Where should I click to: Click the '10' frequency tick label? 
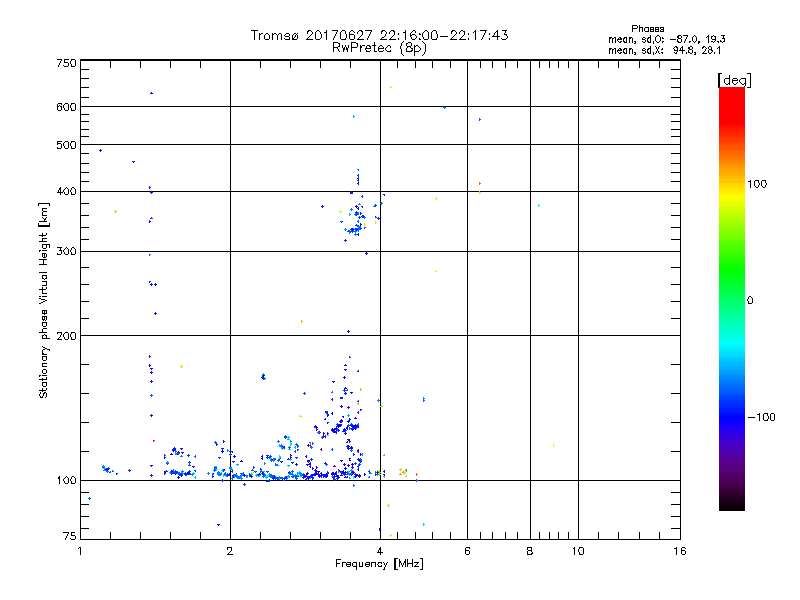coord(578,551)
